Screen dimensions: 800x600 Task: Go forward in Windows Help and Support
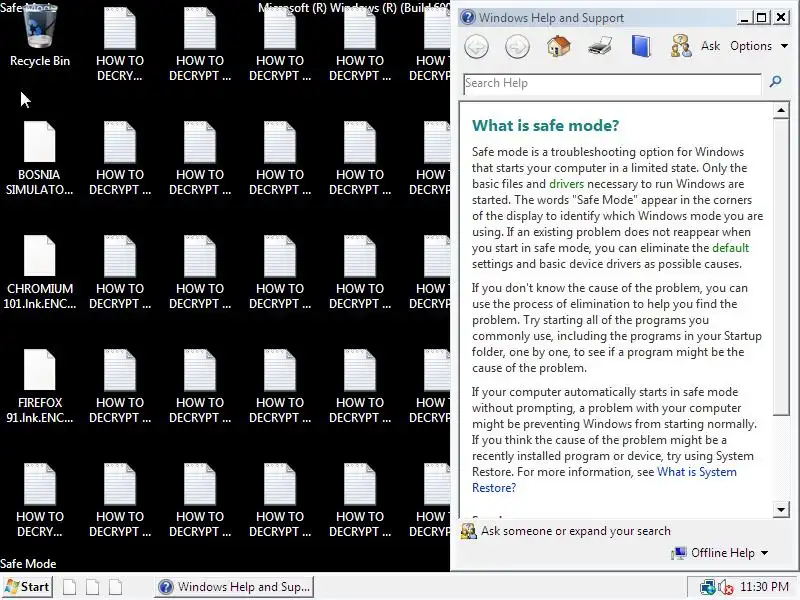tap(517, 46)
